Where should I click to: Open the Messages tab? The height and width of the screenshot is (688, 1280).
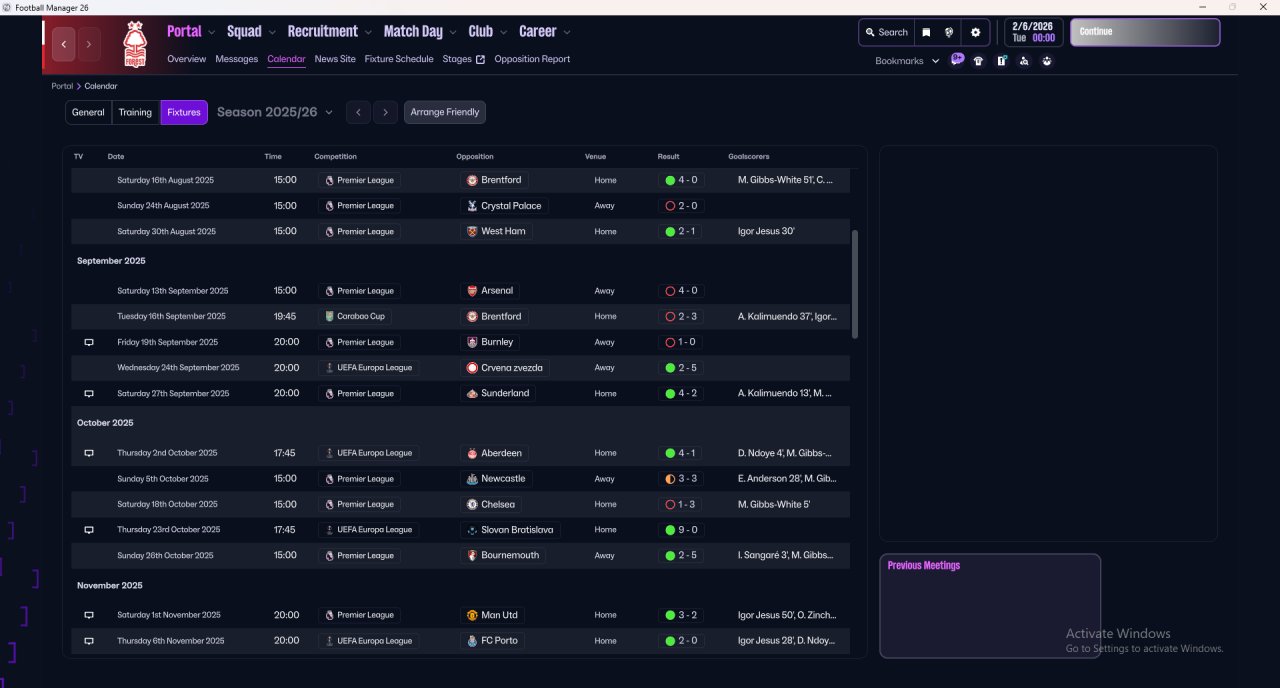pos(237,59)
